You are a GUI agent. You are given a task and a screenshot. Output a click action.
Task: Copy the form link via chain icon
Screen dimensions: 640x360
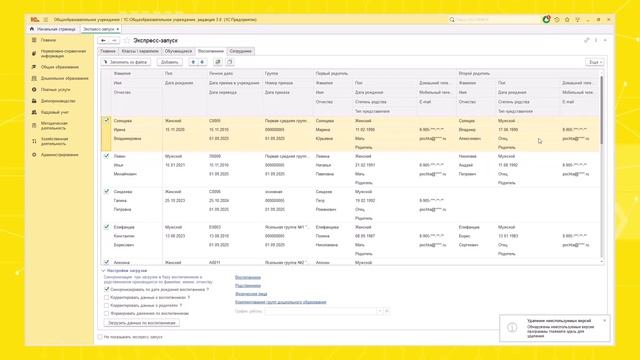tap(587, 40)
